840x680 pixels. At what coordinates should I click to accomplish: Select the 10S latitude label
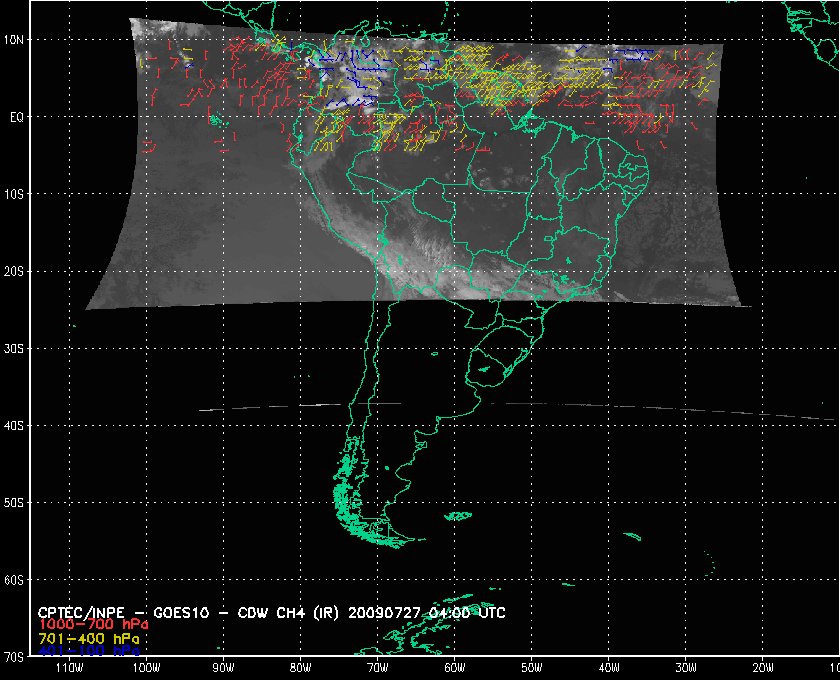coord(13,194)
